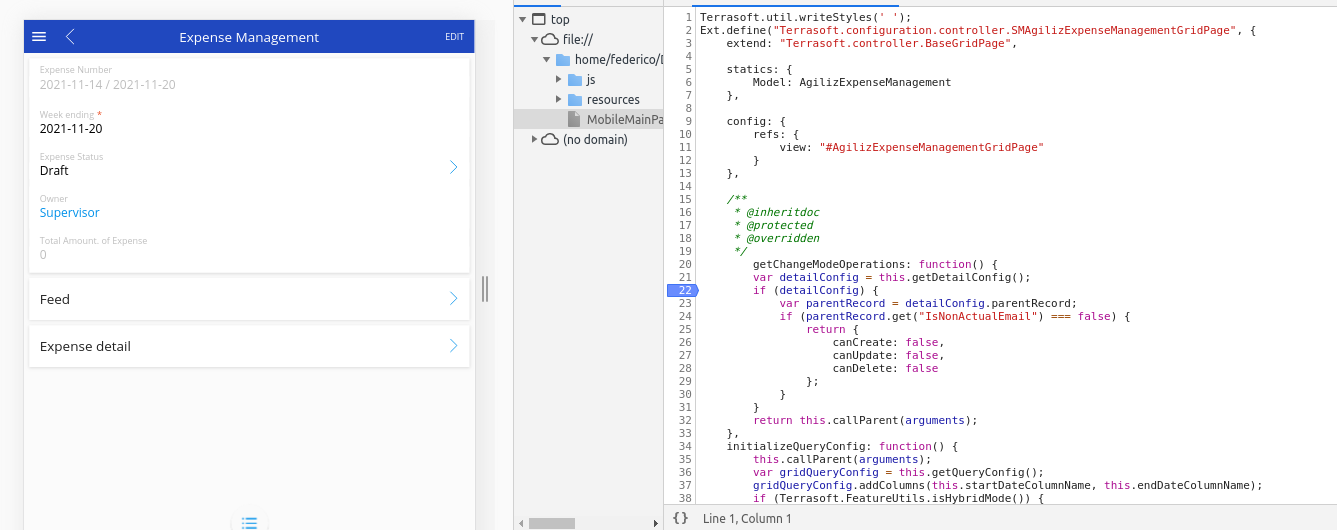
Task: Click the panel splitter handle between views
Action: [485, 289]
